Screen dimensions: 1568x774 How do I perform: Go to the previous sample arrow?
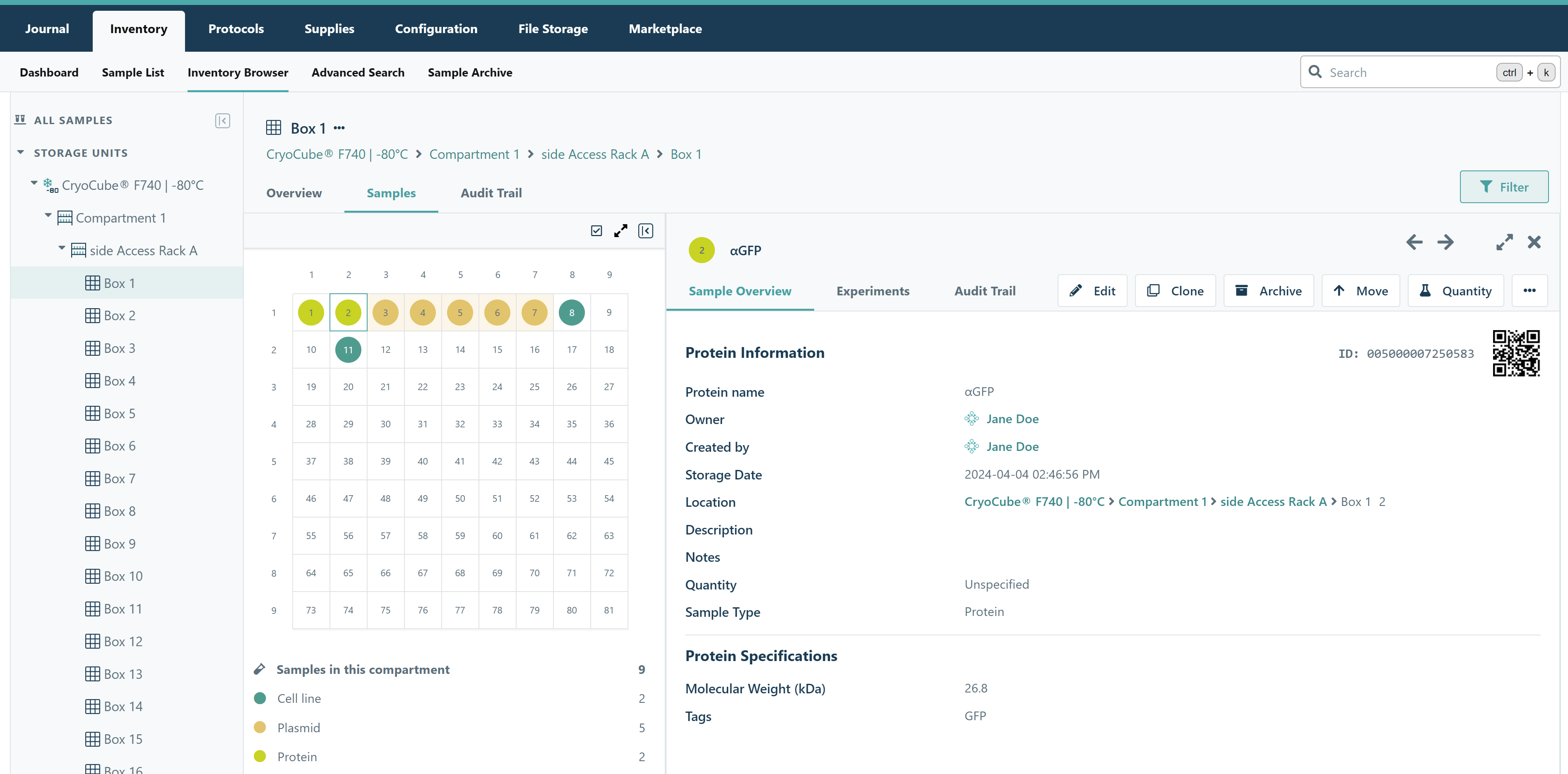pyautogui.click(x=1414, y=242)
